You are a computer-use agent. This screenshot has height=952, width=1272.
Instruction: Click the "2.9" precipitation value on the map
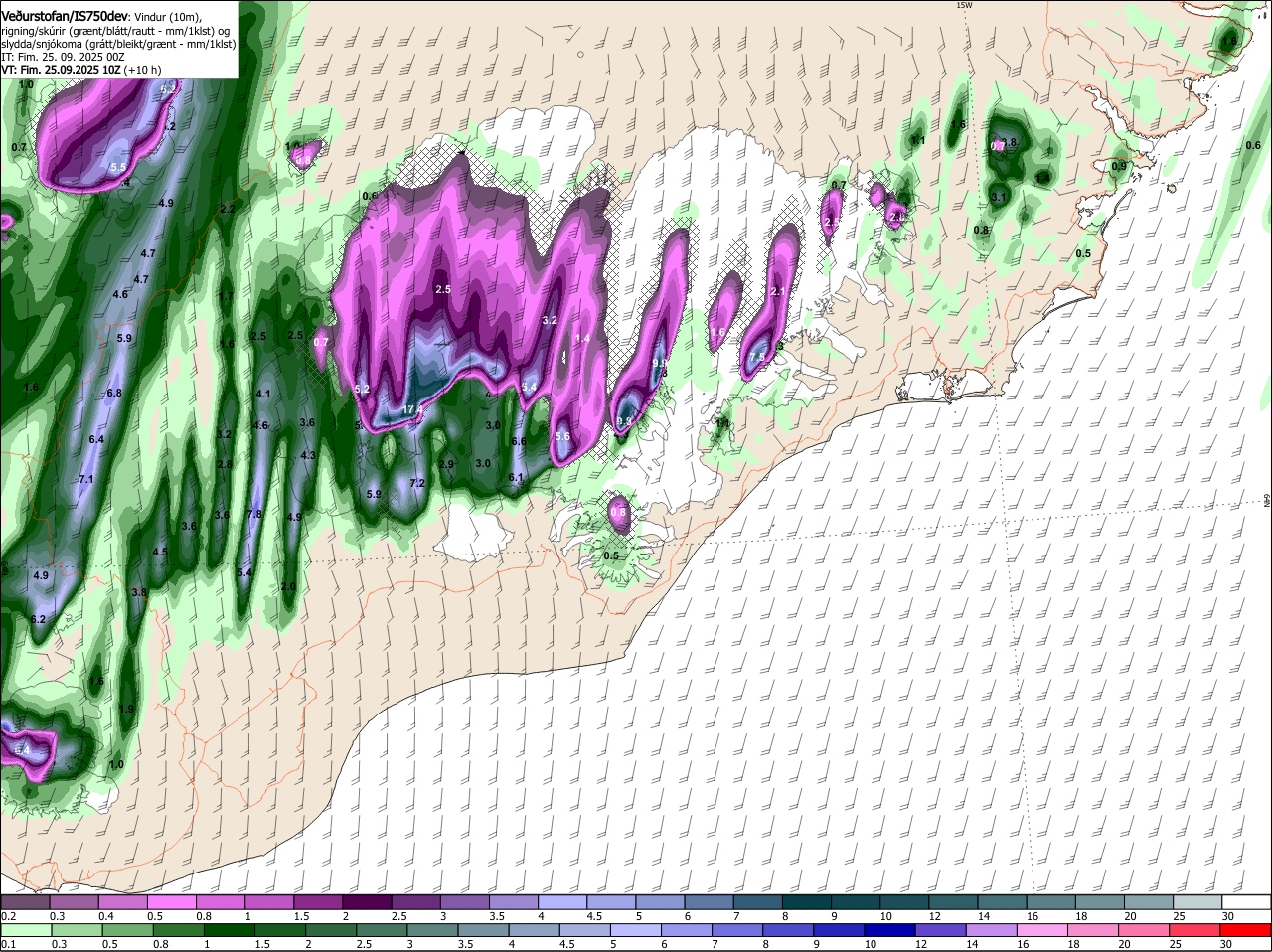[x=446, y=464]
